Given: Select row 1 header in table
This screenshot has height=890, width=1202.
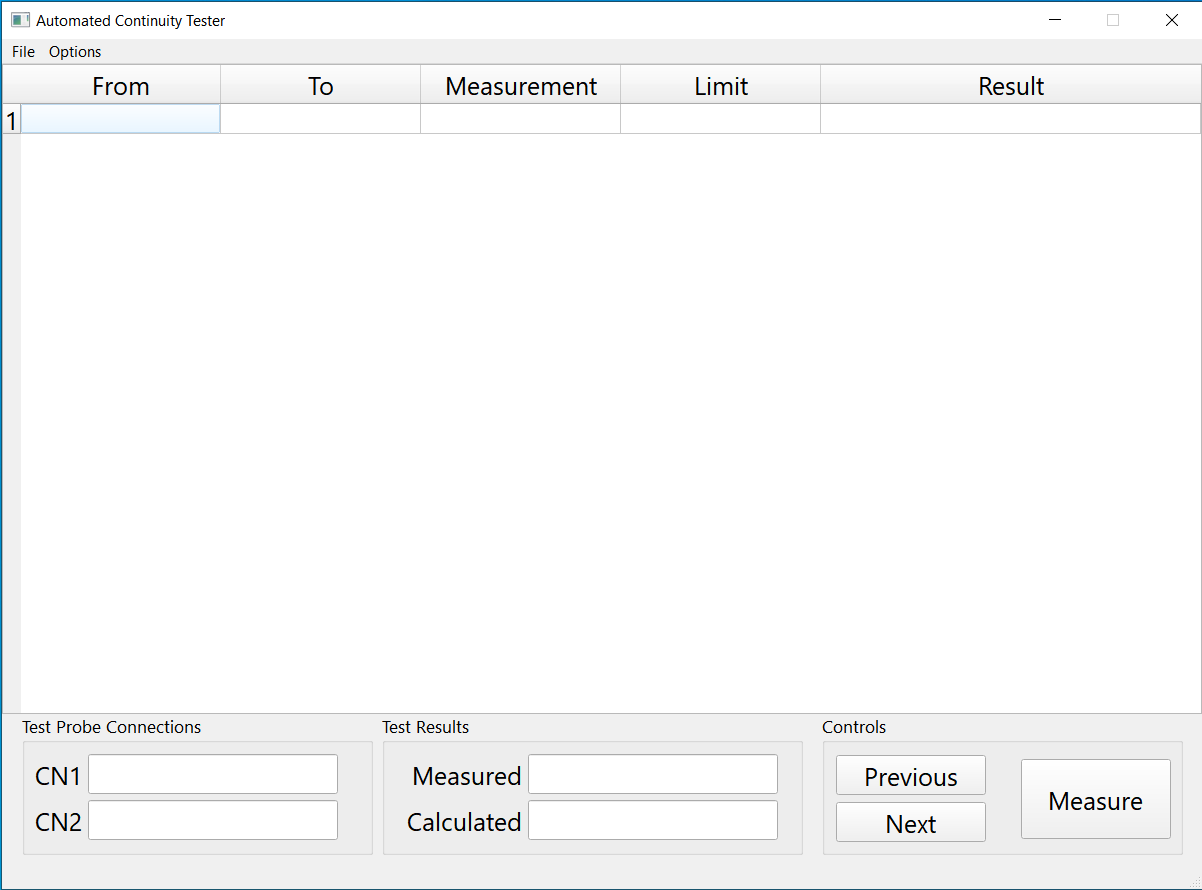Looking at the screenshot, I should coord(12,120).
